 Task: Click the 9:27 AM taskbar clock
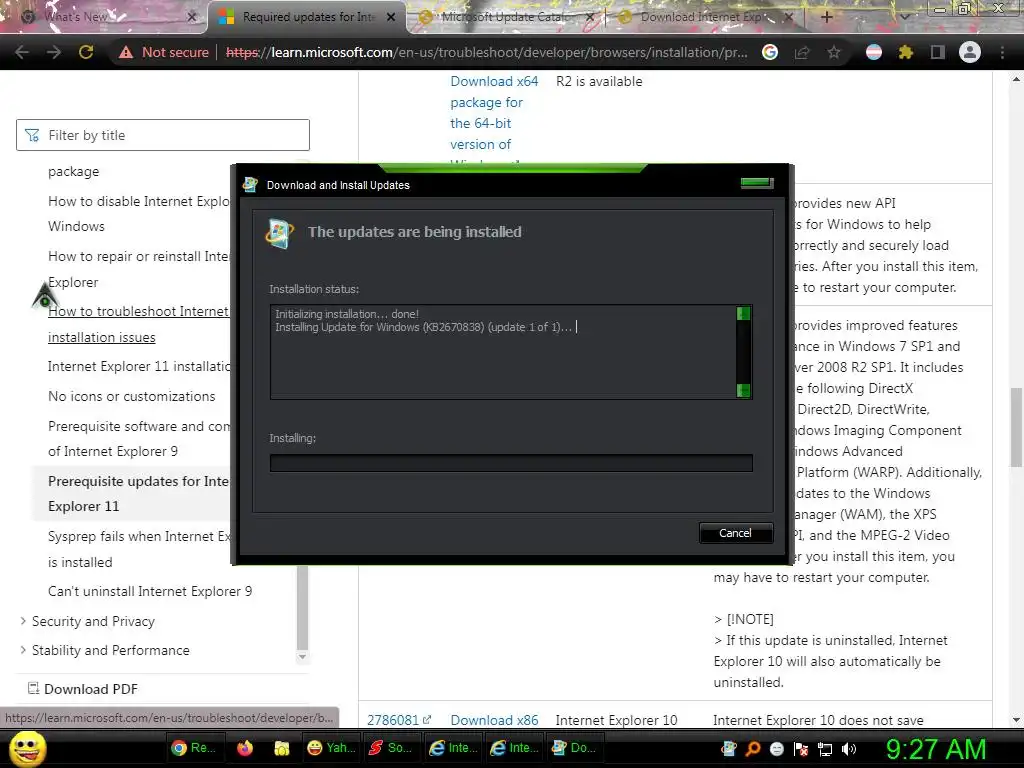936,749
